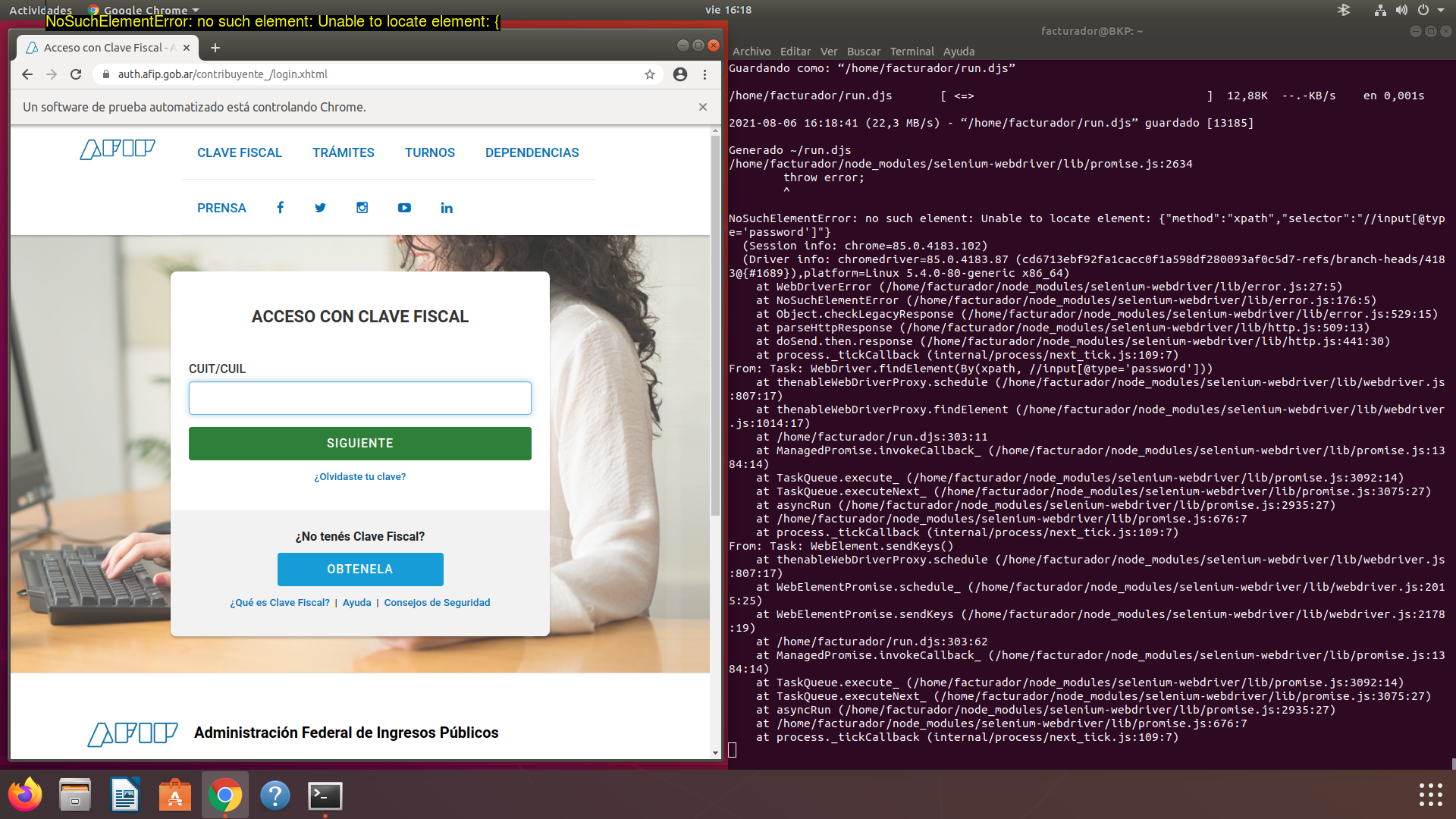
Task: Click the AFIP footer logo
Action: [x=133, y=734]
